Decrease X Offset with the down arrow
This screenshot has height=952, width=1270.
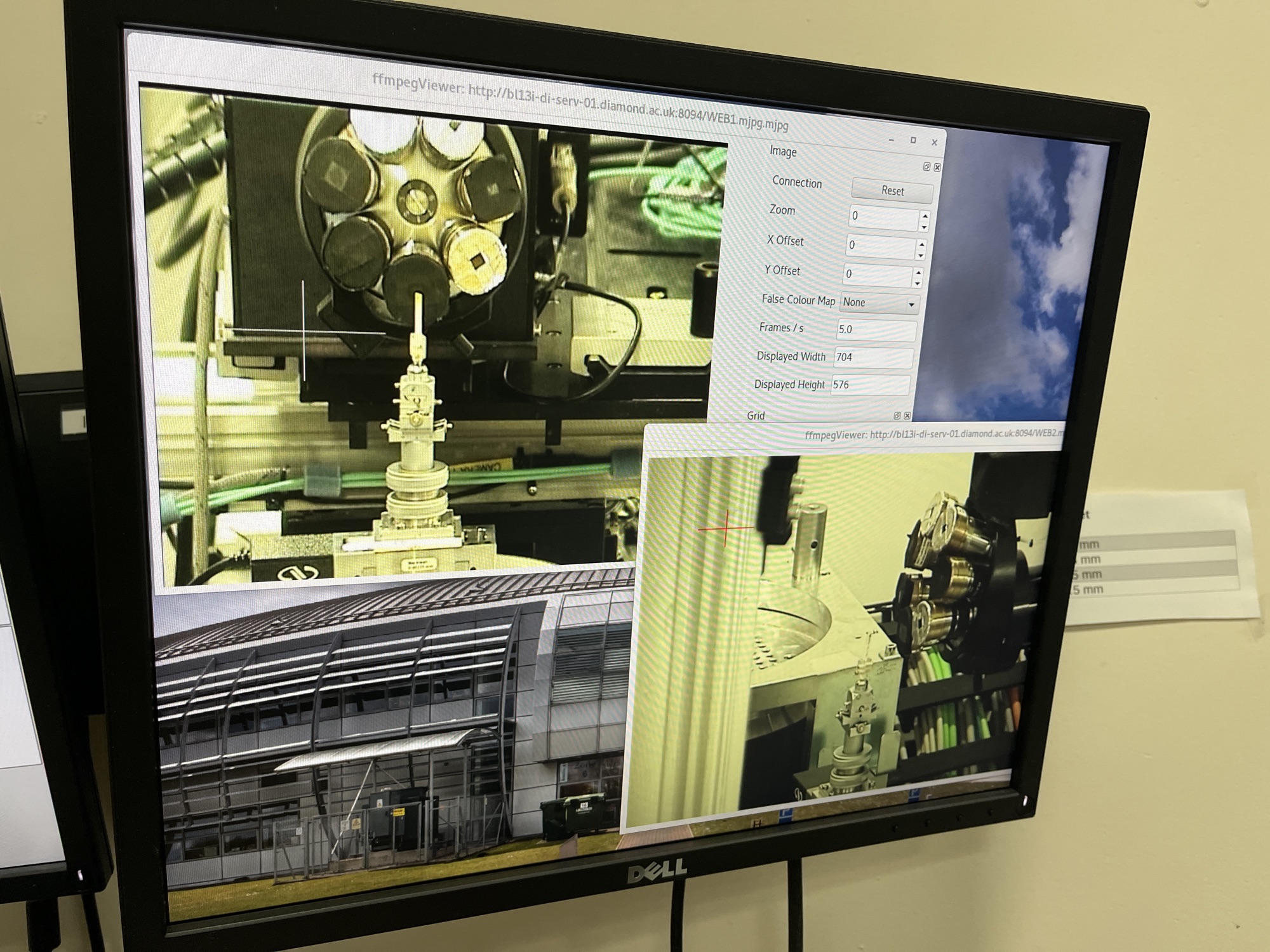921,255
